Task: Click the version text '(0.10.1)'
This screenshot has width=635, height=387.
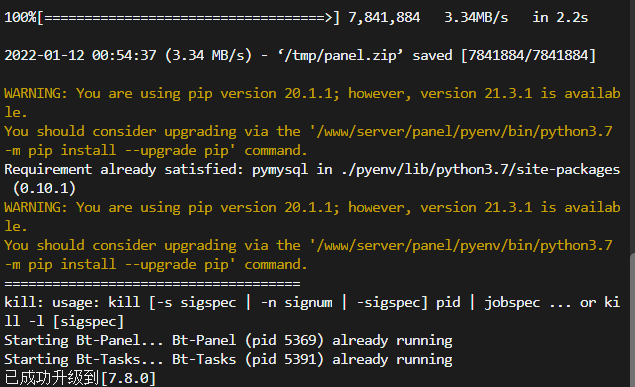Action: [x=44, y=188]
